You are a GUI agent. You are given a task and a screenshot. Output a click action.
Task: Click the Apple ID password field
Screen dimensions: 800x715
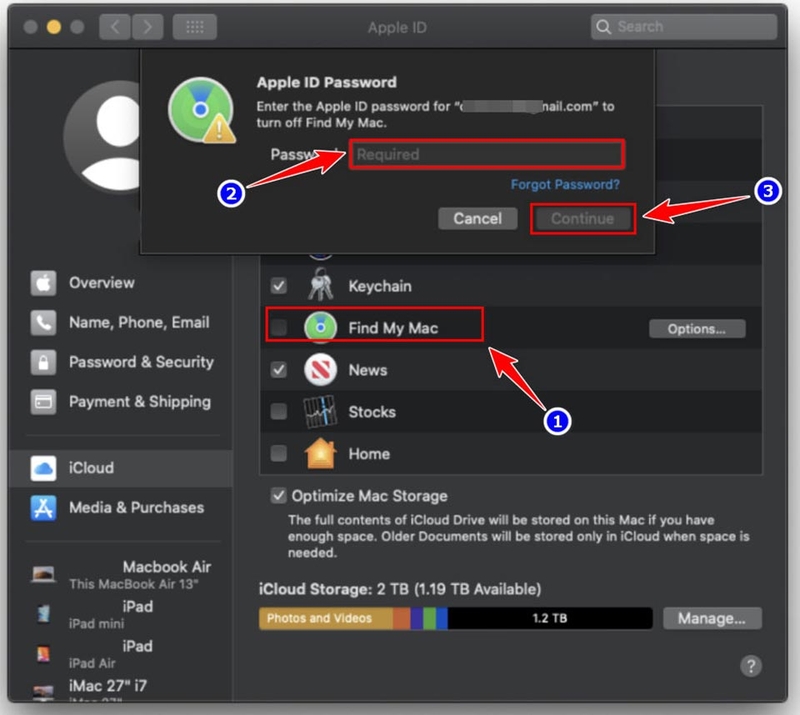tap(487, 154)
